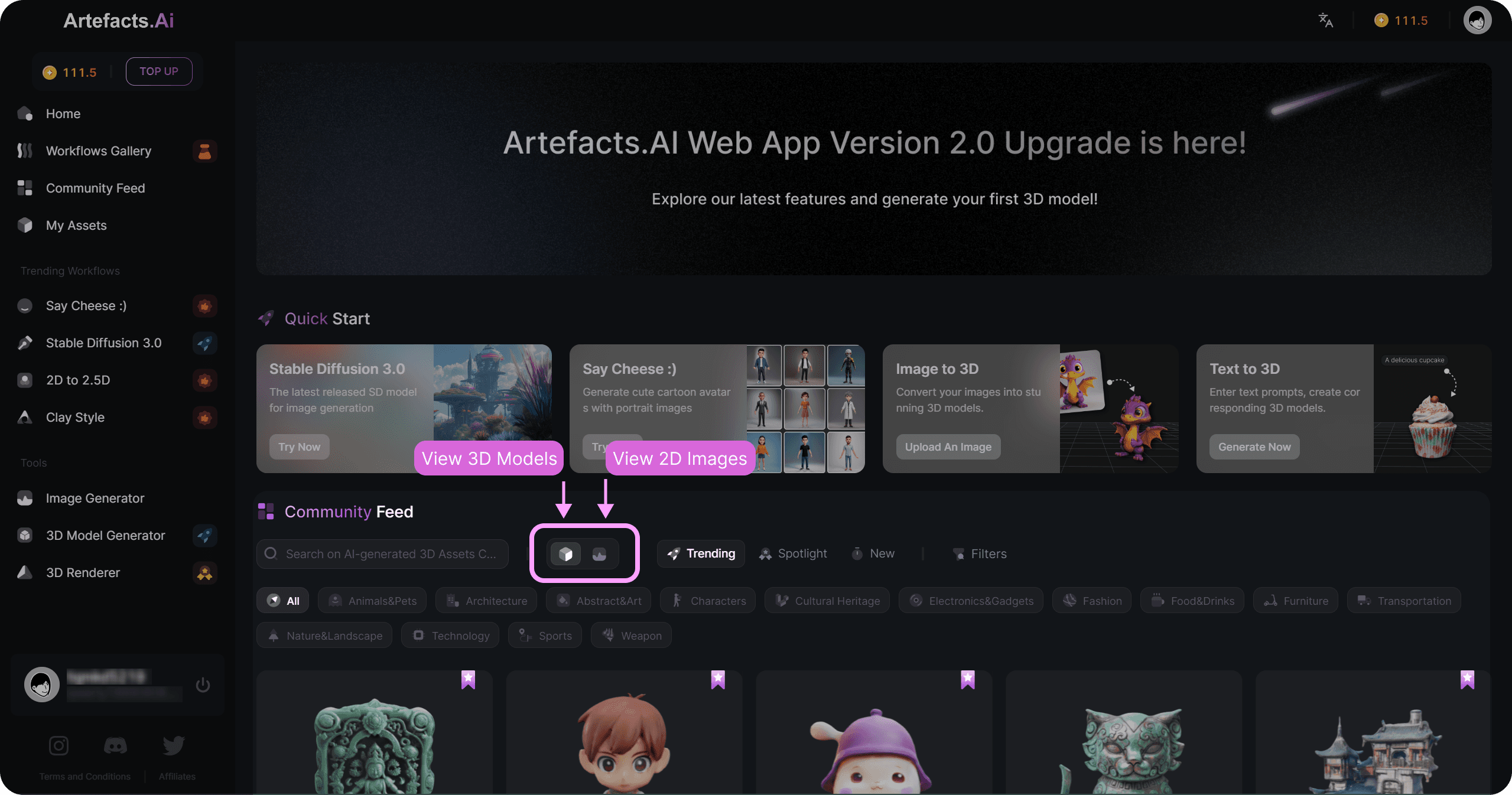Screen dimensions: 1512x795
Task: Open Terms and Conditions link
Action: [x=85, y=777]
